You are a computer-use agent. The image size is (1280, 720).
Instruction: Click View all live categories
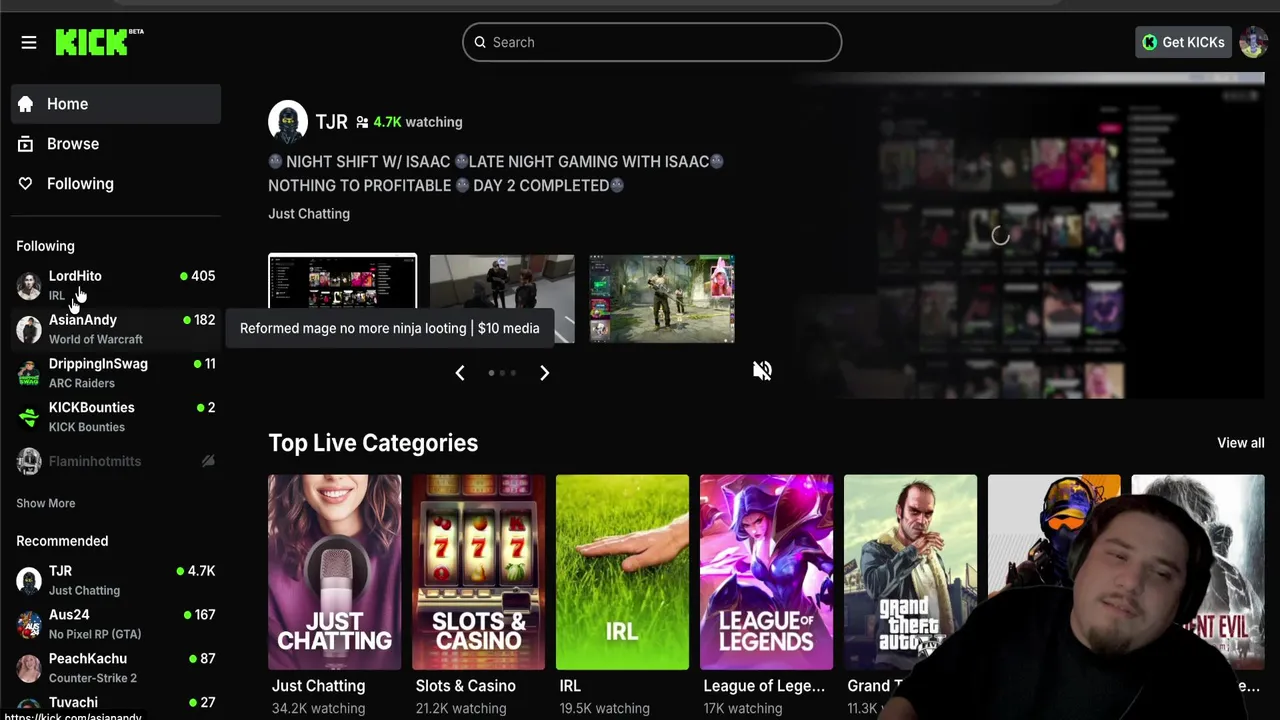point(1240,443)
